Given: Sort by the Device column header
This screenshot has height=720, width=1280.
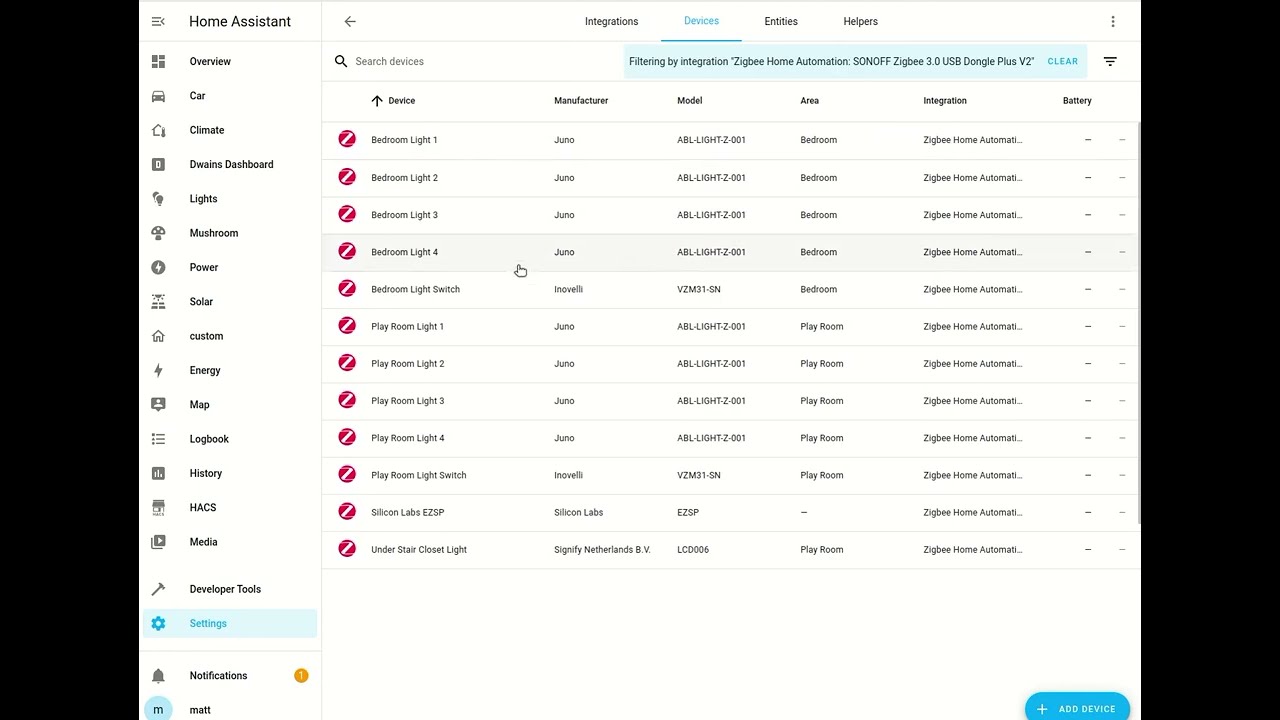Looking at the screenshot, I should pos(401,101).
